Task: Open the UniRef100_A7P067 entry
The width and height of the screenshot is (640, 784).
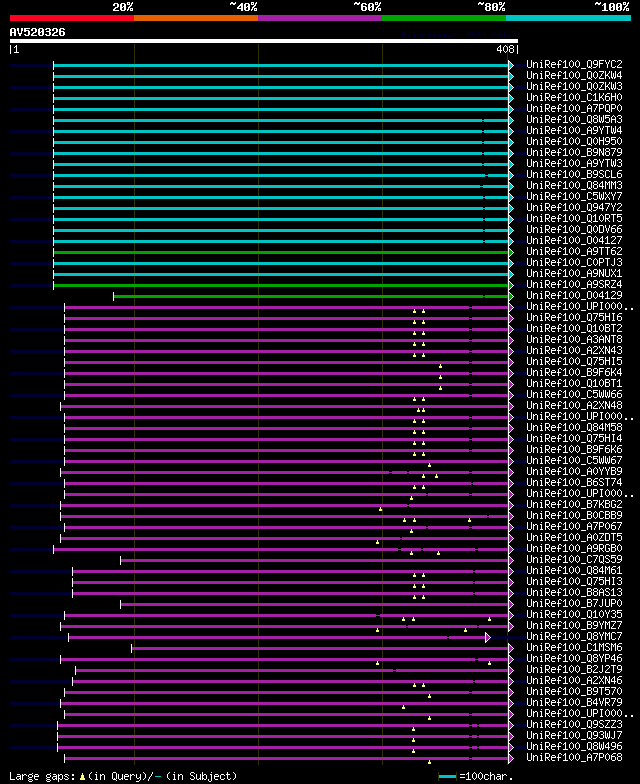Action: click(574, 526)
